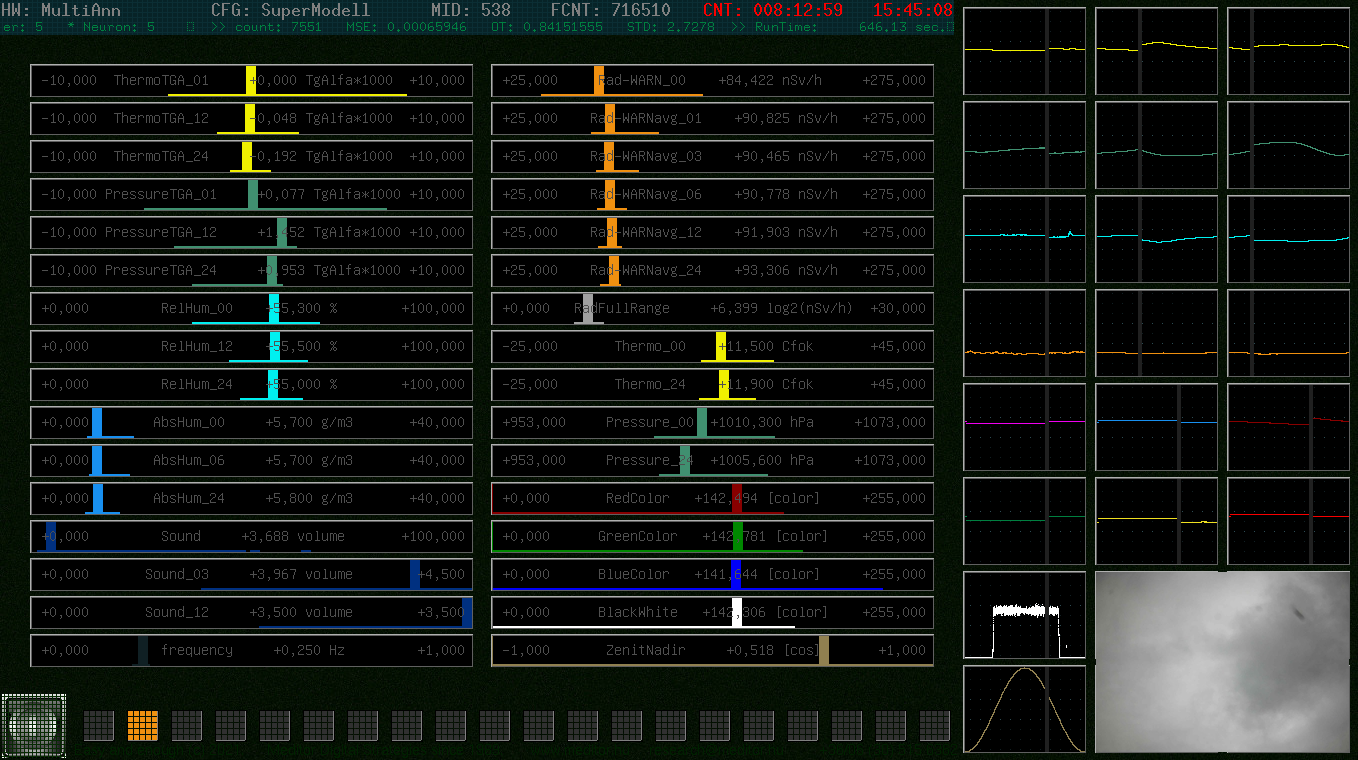Click the Pressure_00 hPa gauge
This screenshot has width=1358, height=760.
(x=712, y=423)
